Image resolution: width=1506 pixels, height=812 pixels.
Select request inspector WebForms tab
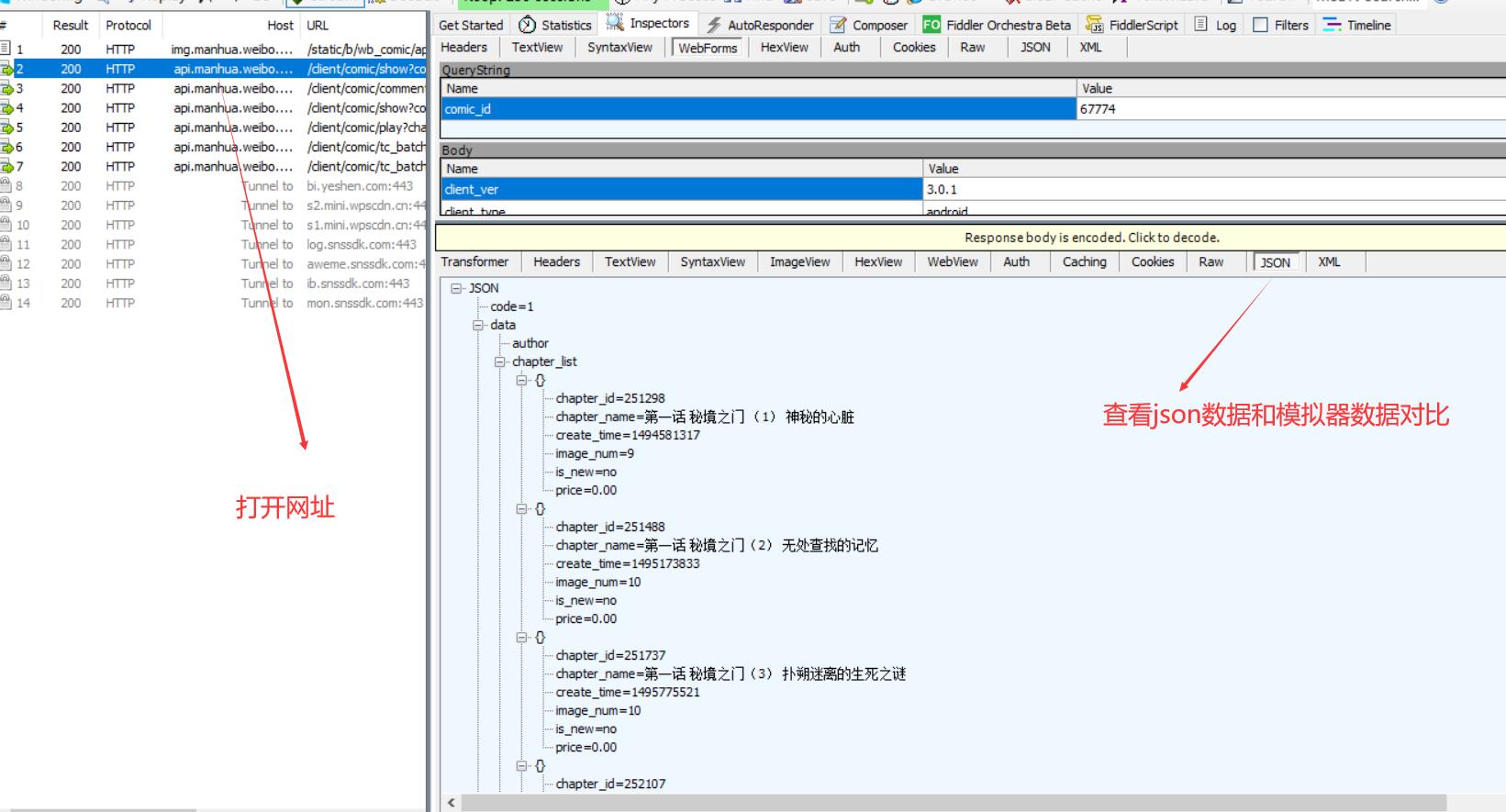tap(708, 48)
